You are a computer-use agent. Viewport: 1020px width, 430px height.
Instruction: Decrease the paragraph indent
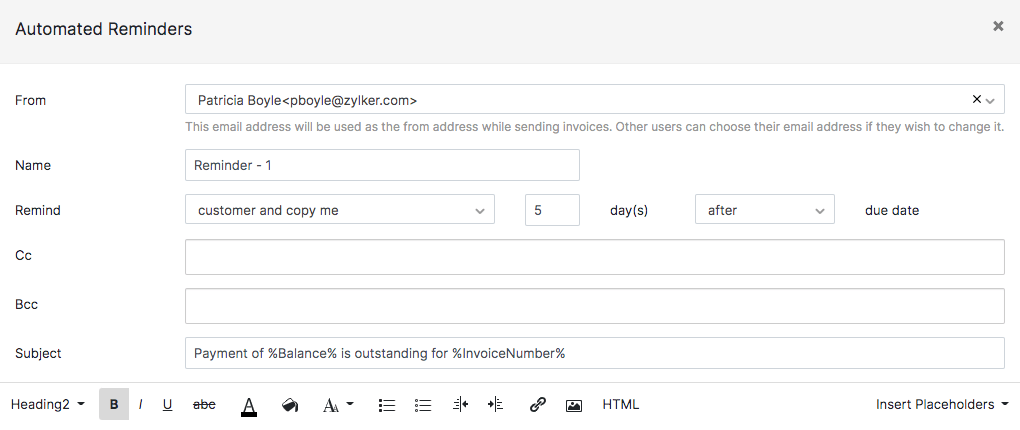(x=460, y=405)
